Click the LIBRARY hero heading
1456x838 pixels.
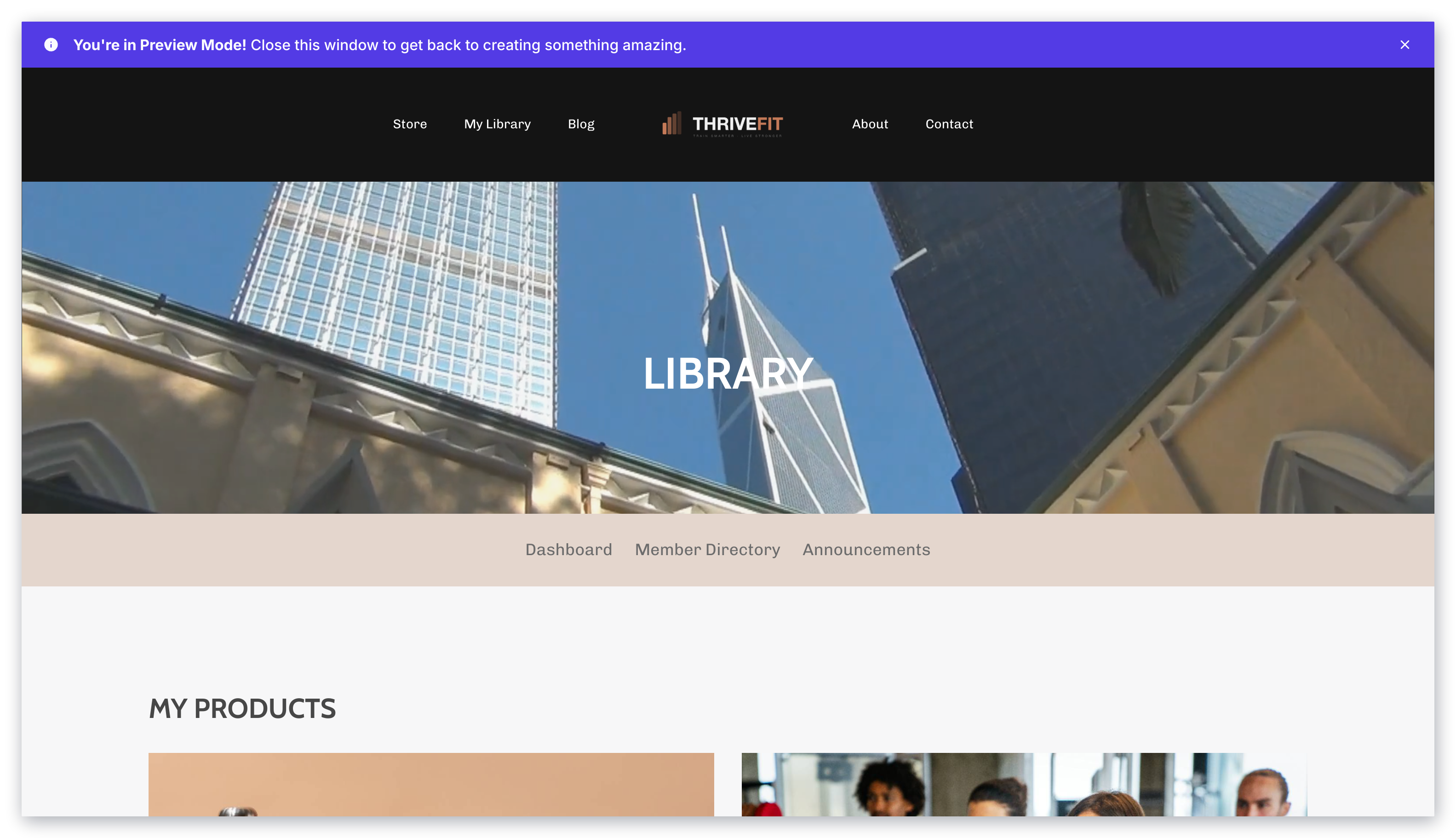728,373
